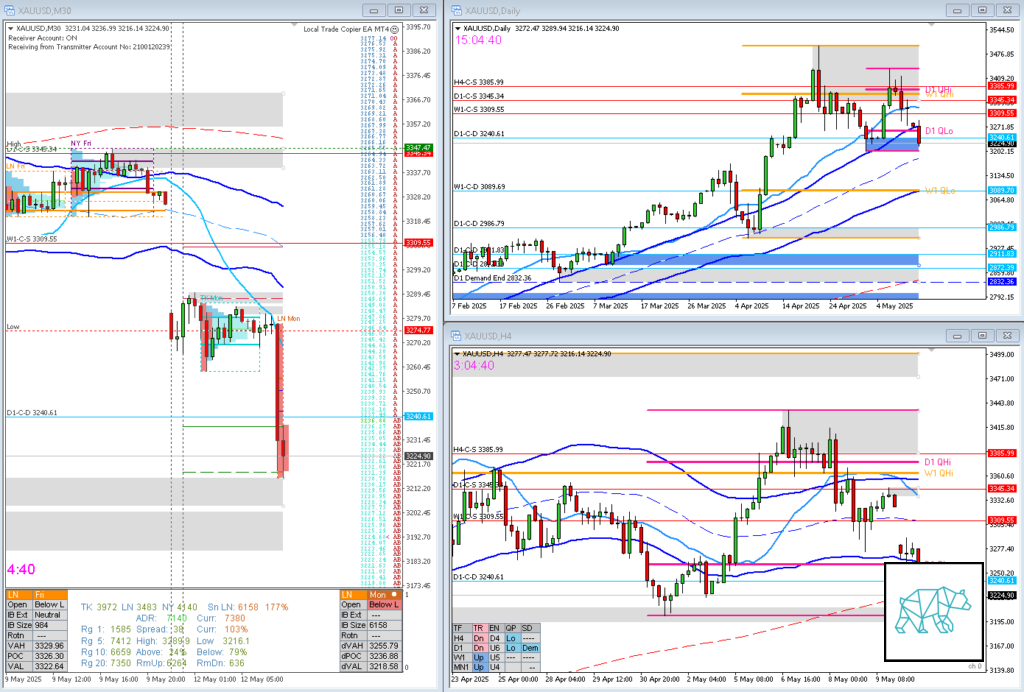Click the dPOC value 3236.88
1024x692 pixels.
click(x=385, y=656)
